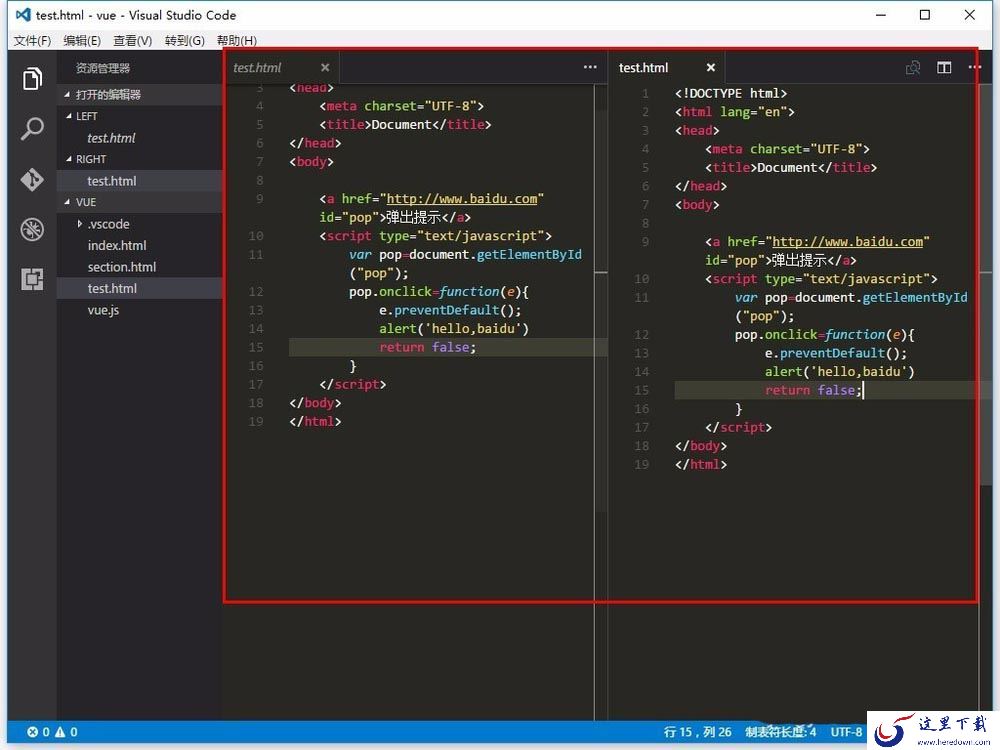The height and width of the screenshot is (750, 1000).
Task: Click baidu.com link in right editor
Action: [x=848, y=242]
